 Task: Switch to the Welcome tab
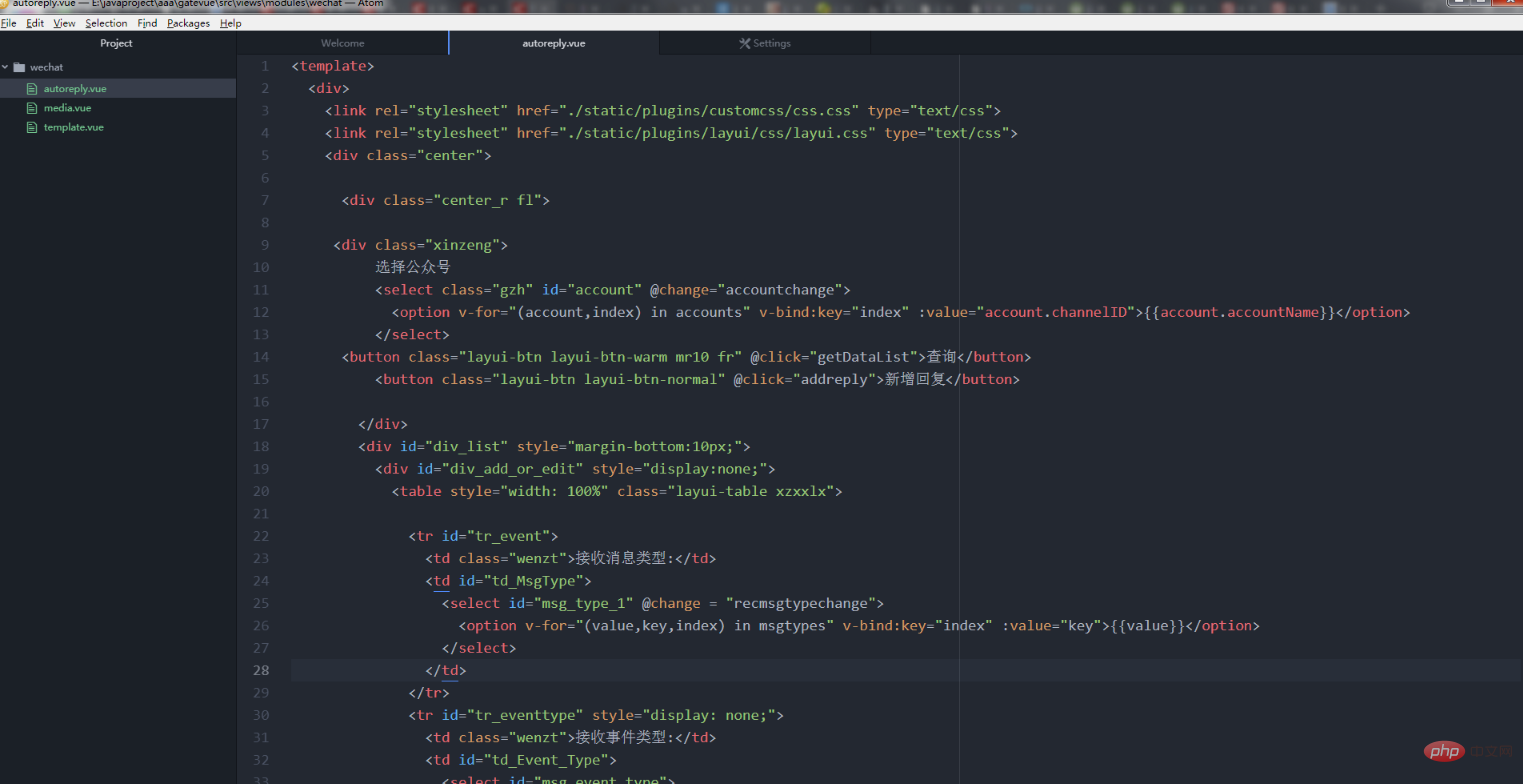(343, 43)
